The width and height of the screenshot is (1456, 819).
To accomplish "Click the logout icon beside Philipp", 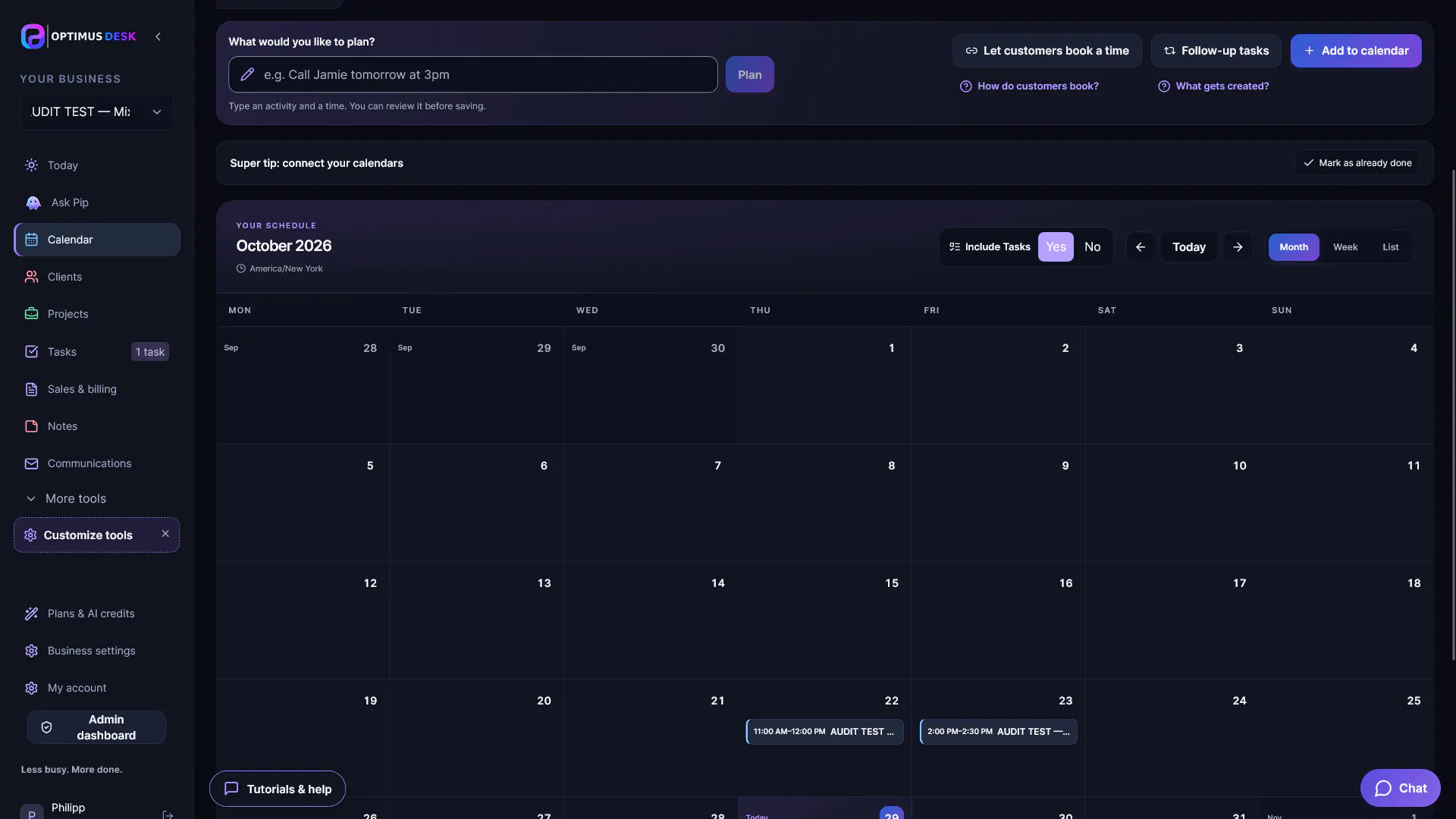I will coord(168,814).
